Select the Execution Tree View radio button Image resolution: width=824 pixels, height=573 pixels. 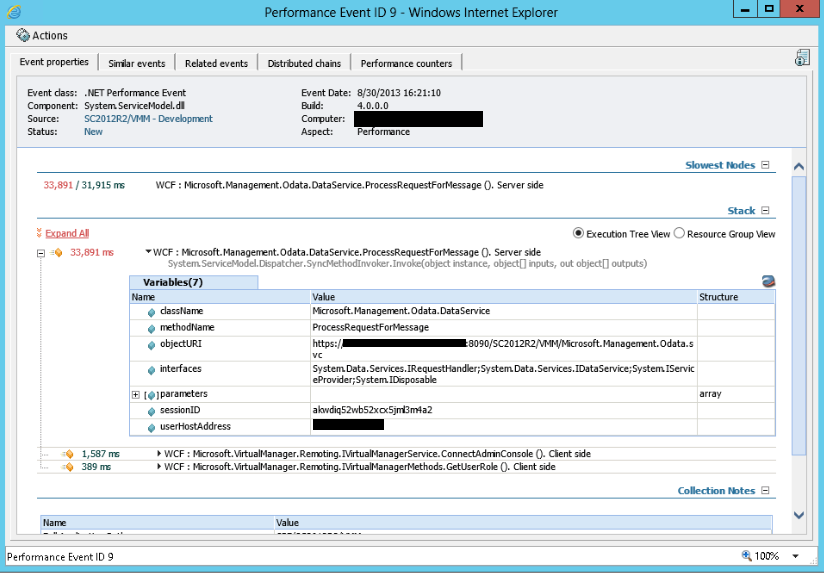coord(578,234)
